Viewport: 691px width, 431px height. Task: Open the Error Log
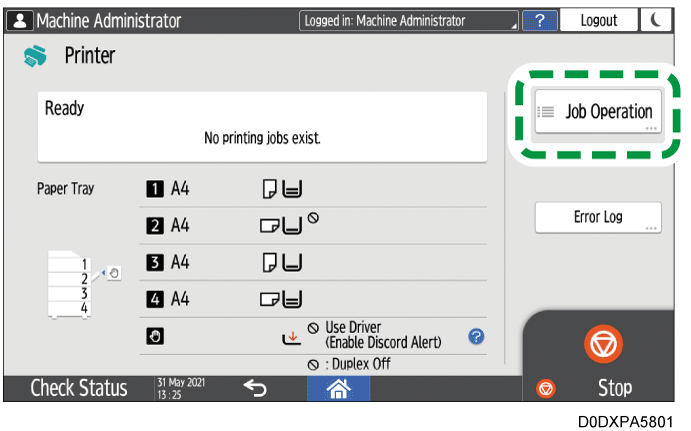(x=597, y=217)
